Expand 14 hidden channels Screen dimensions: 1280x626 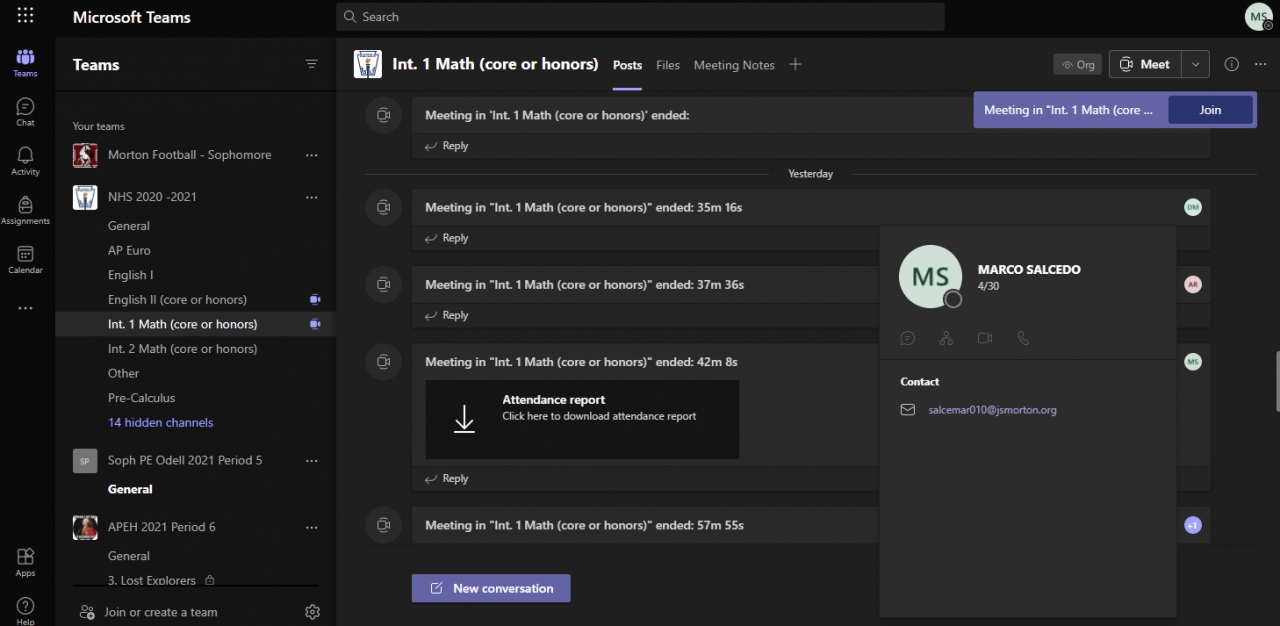click(160, 423)
